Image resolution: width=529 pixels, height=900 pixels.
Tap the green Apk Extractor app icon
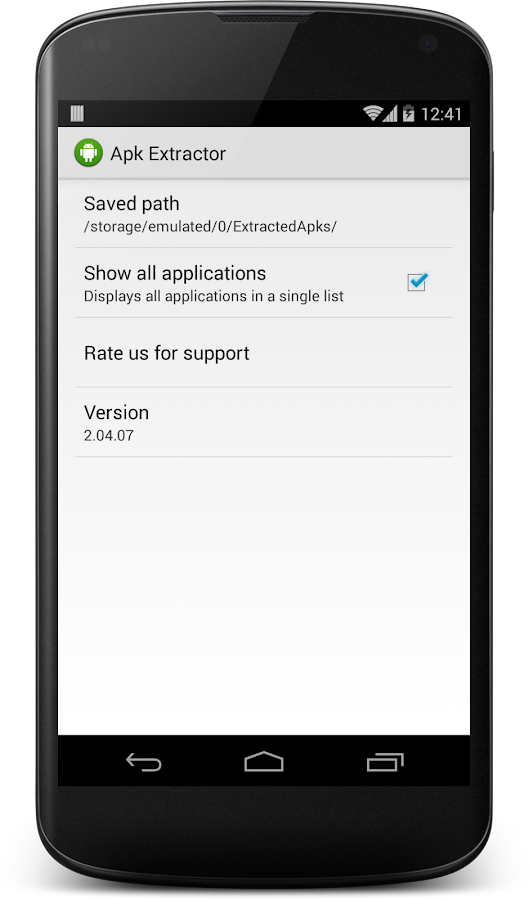(x=88, y=153)
